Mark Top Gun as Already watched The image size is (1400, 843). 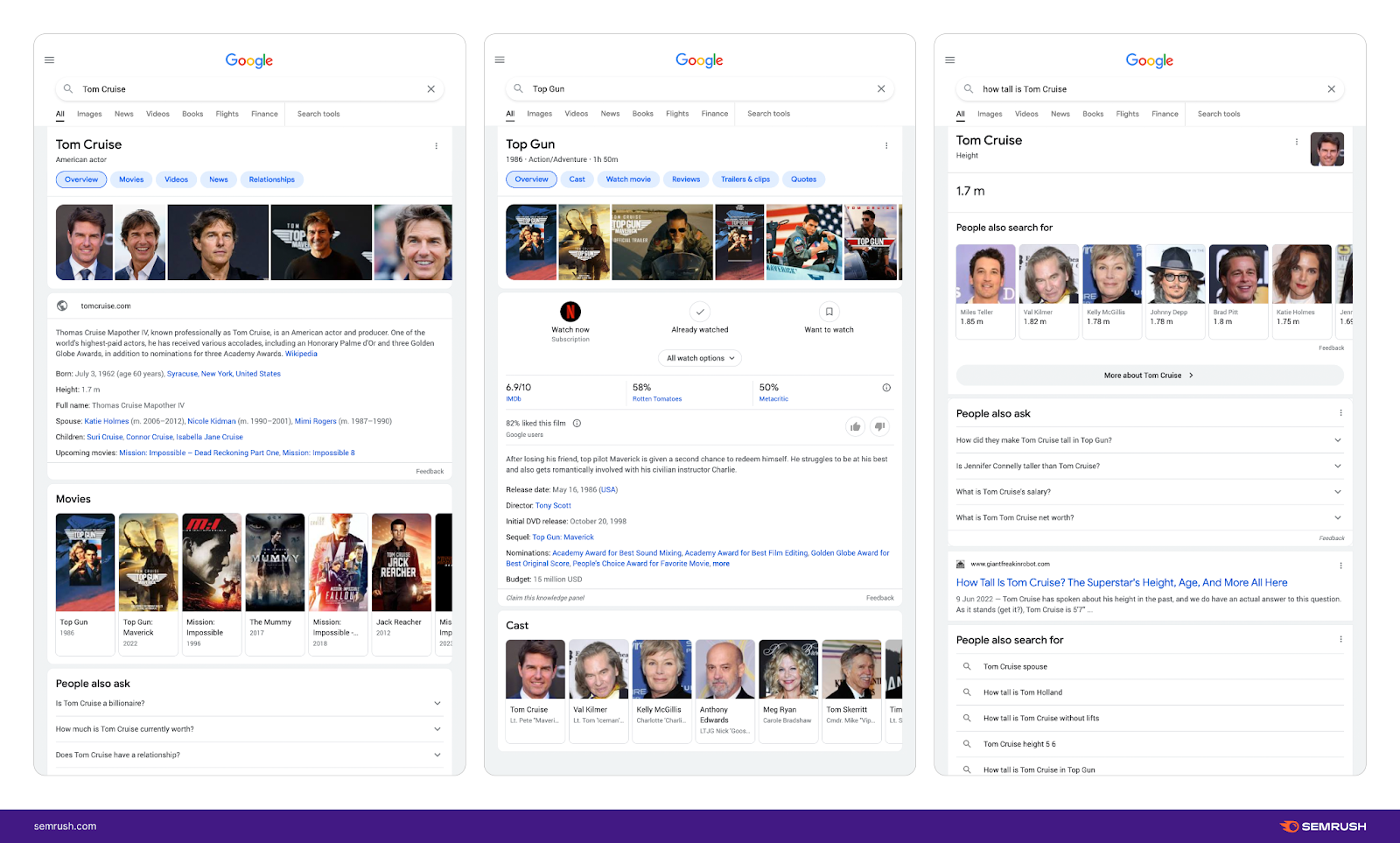tap(700, 312)
